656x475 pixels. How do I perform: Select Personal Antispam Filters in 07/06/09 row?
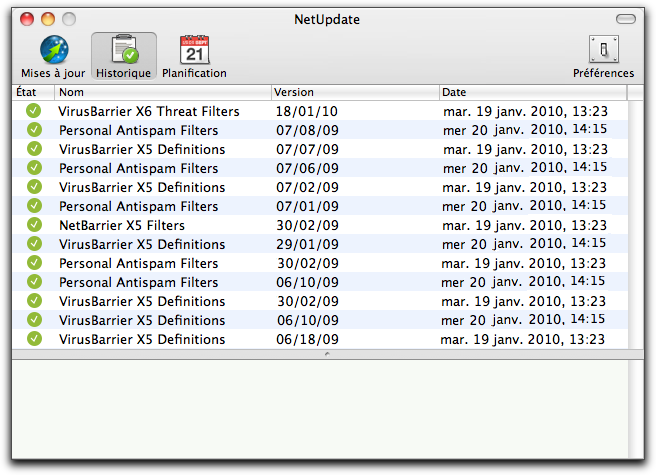tap(138, 169)
